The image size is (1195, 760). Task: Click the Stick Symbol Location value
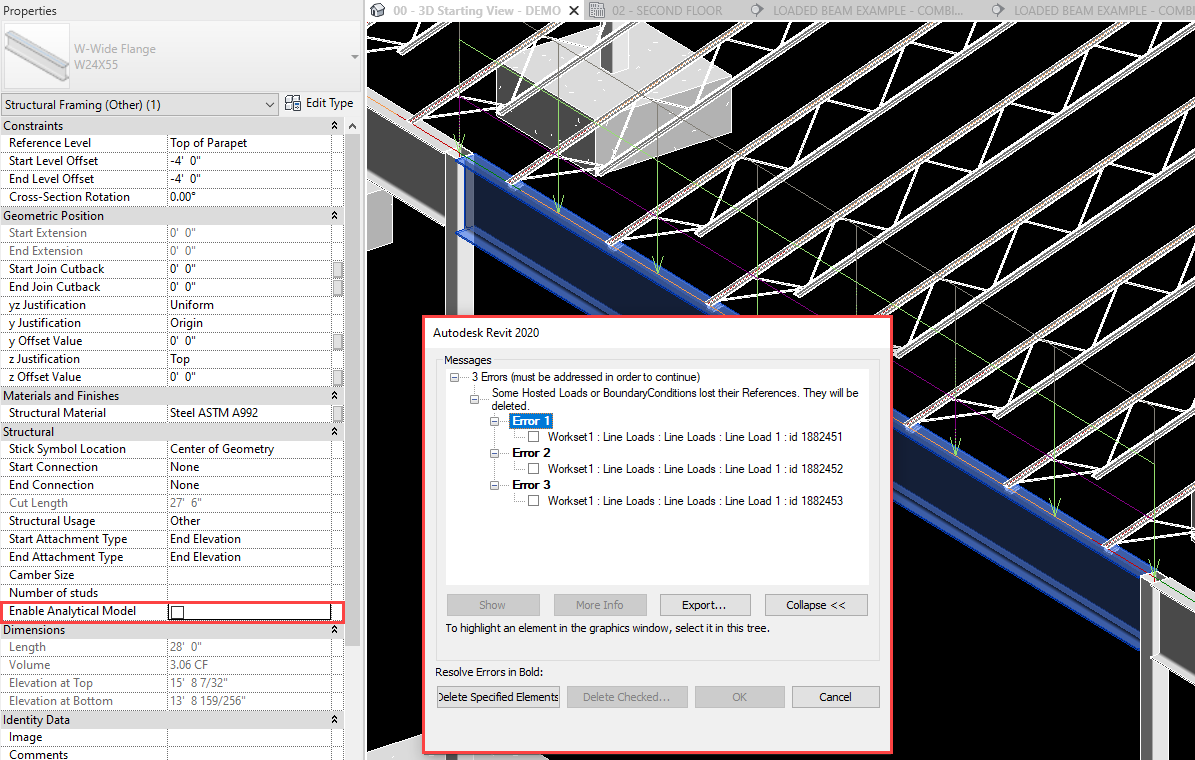[x=249, y=449]
